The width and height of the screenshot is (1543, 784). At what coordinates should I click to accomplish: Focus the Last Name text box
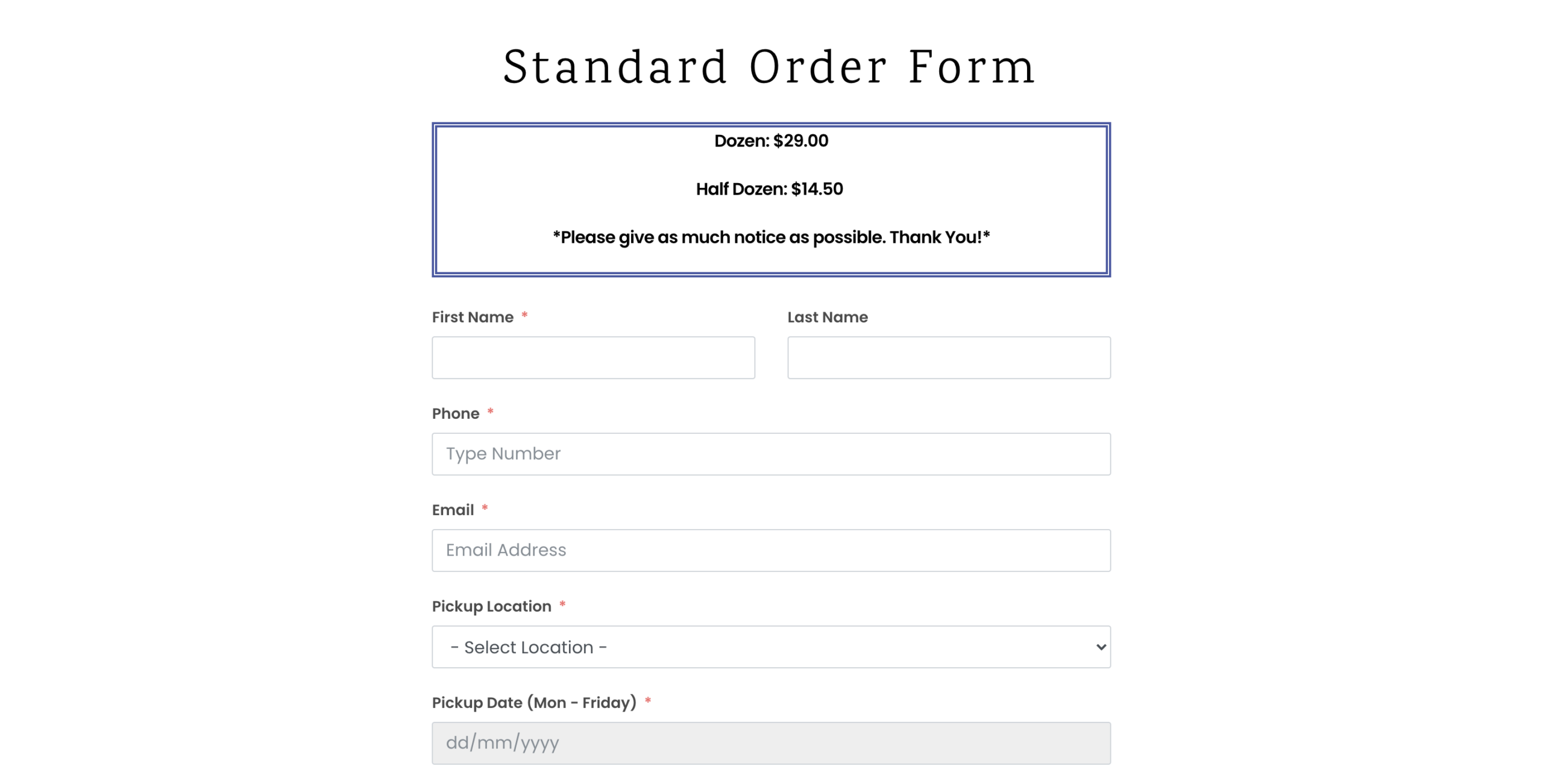coord(949,357)
